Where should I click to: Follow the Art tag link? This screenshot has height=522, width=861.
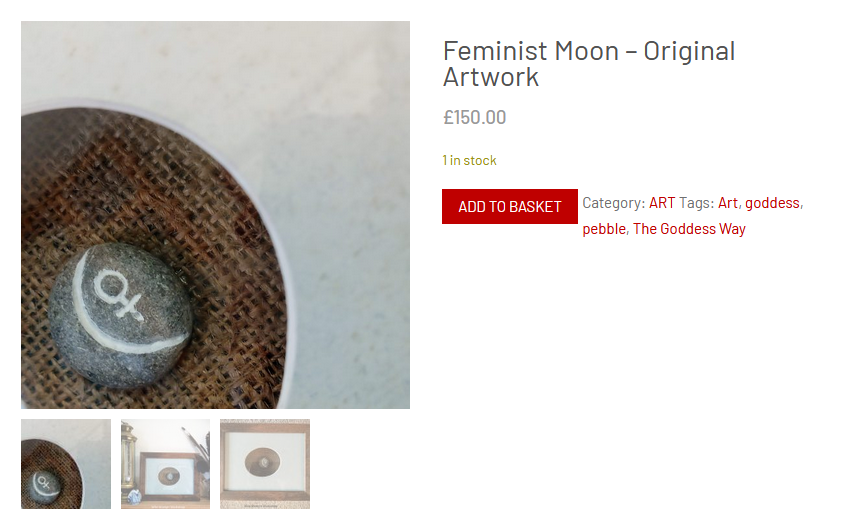[x=728, y=203]
